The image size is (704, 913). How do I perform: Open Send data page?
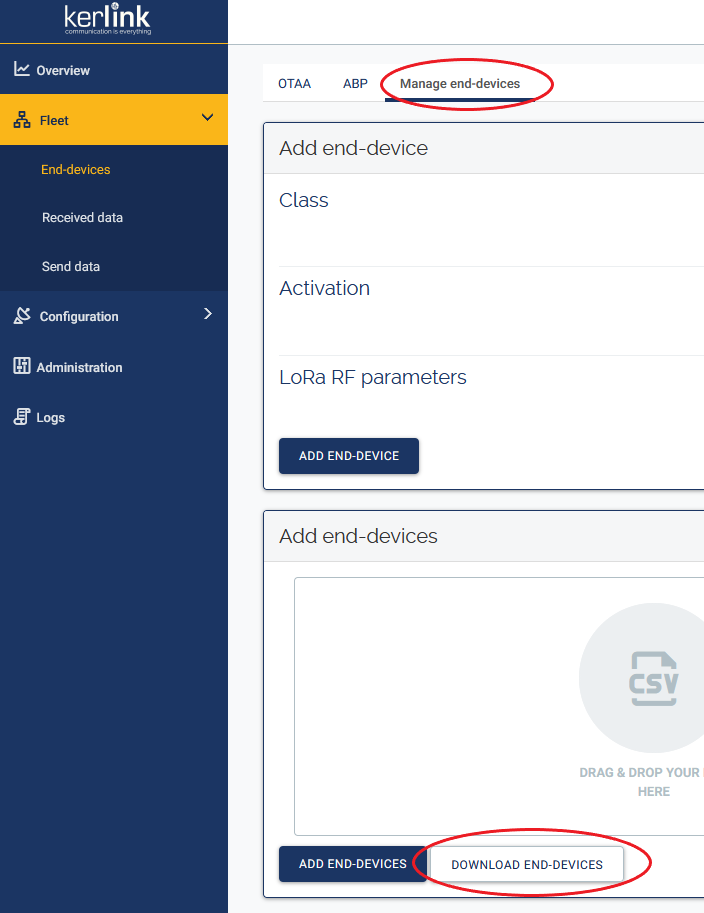(x=71, y=267)
